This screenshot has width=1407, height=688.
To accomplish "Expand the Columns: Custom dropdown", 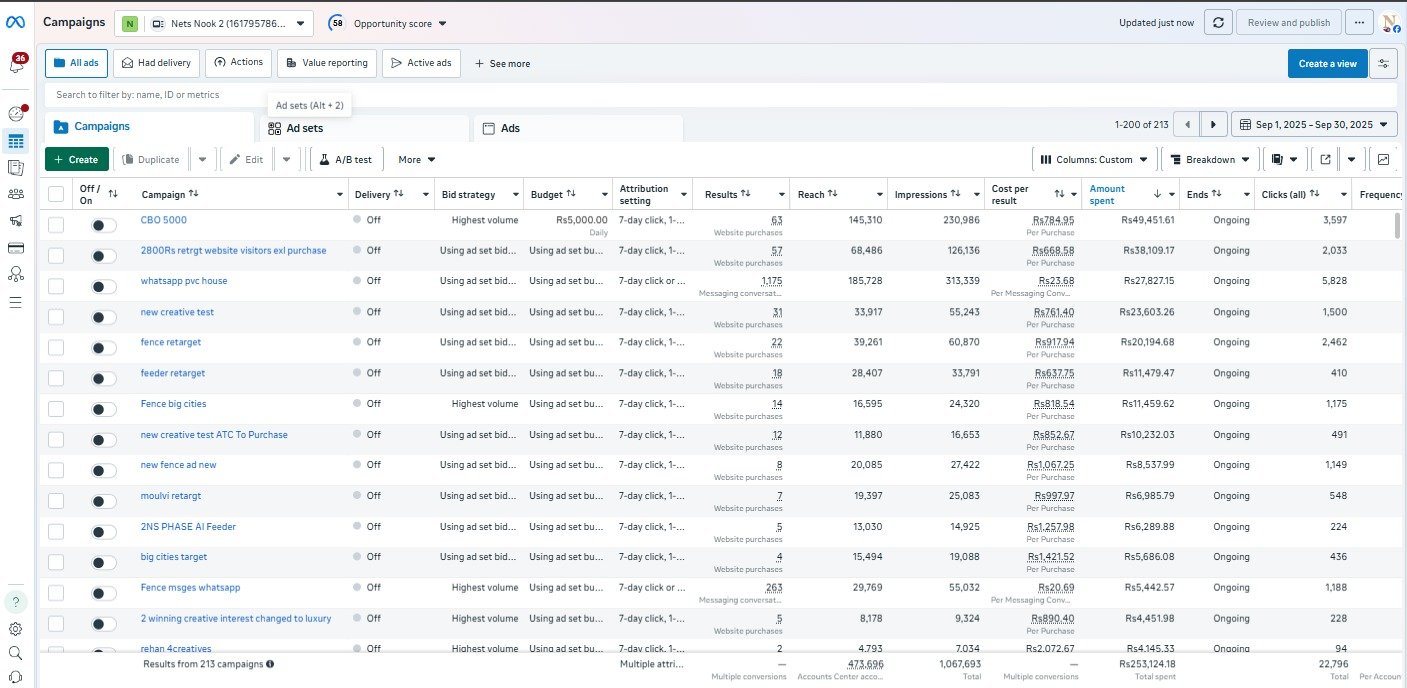I will 1094,159.
